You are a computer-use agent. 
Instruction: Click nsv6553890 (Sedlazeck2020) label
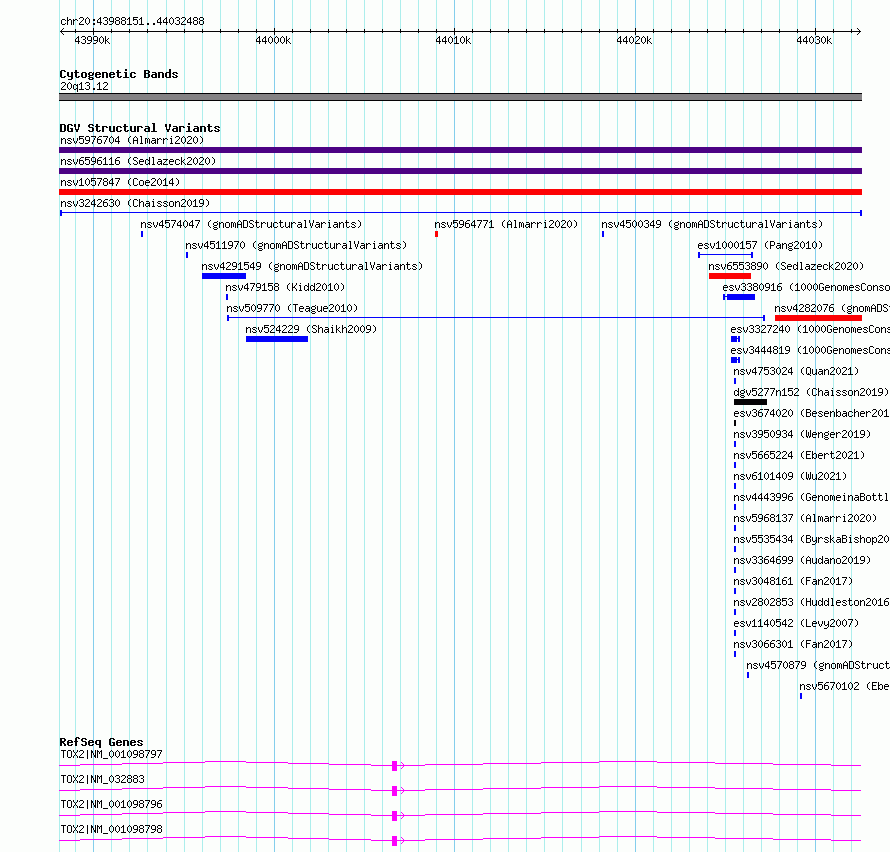786,266
